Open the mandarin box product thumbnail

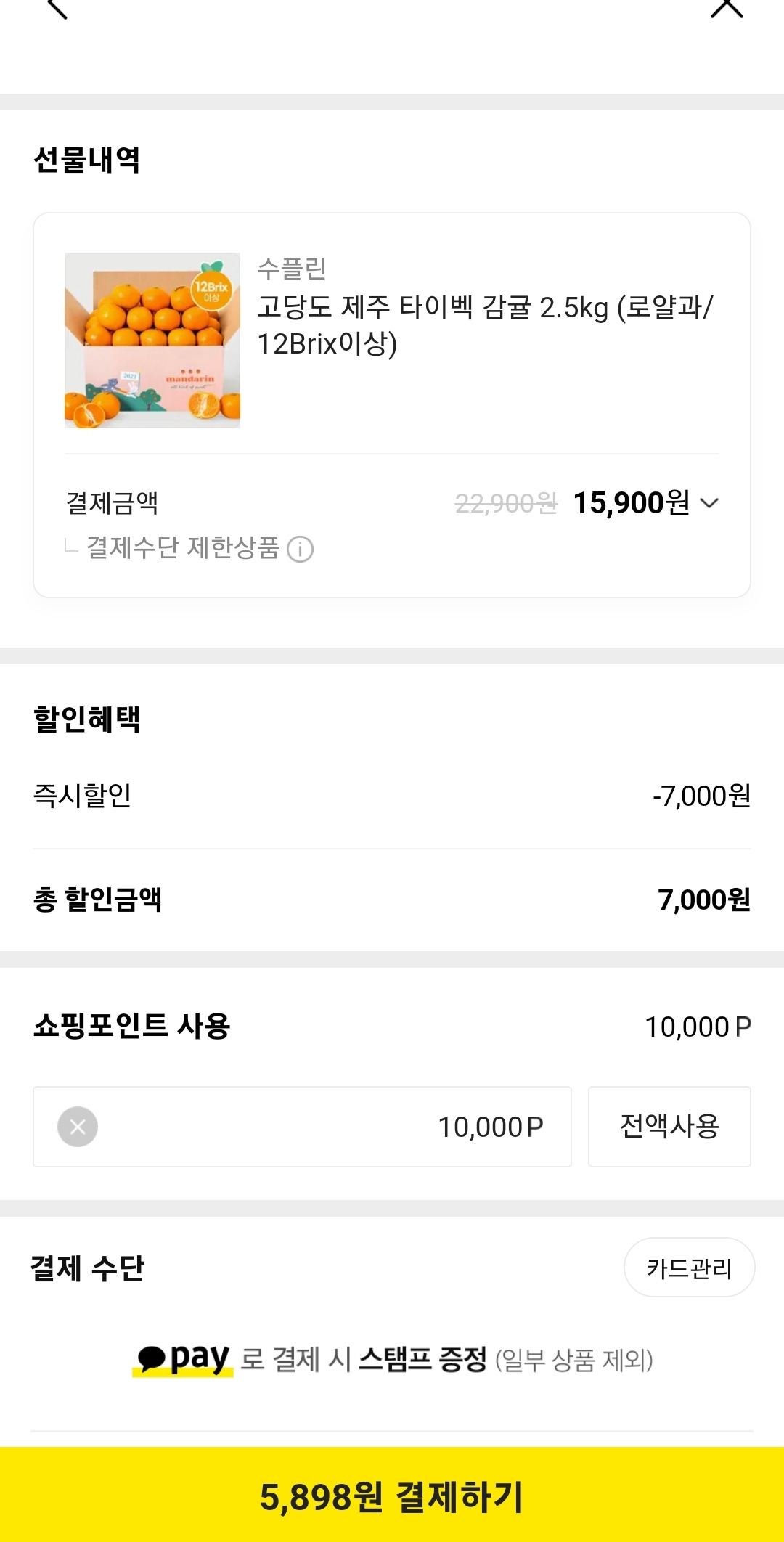pos(152,340)
